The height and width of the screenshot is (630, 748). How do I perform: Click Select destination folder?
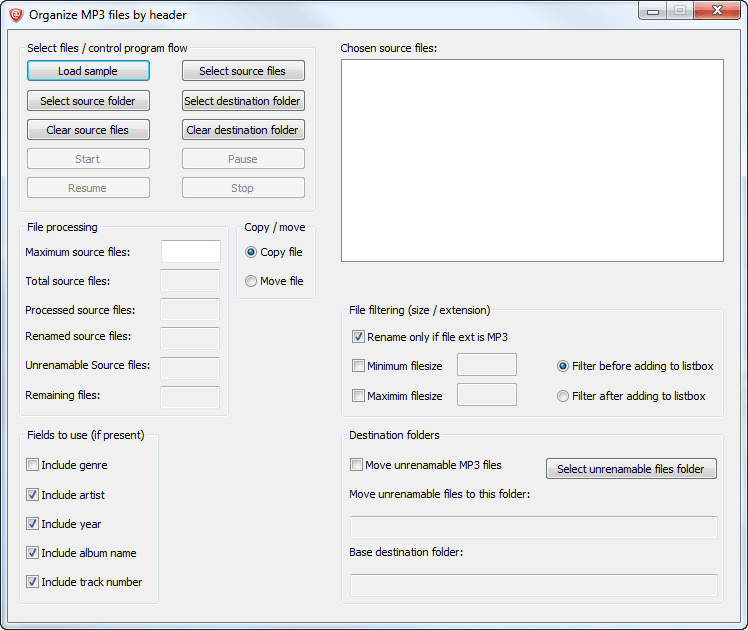pos(243,101)
